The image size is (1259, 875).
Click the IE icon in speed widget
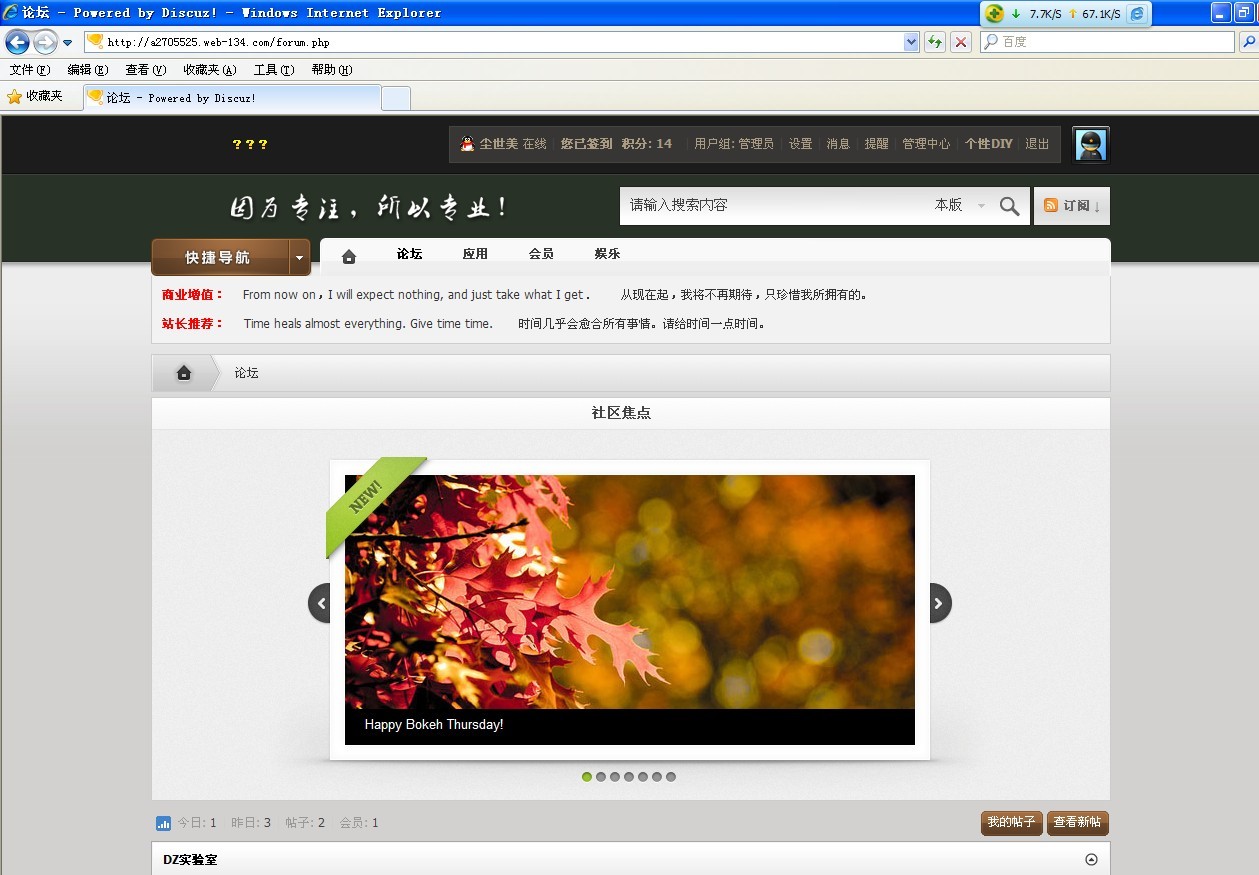coord(1137,14)
